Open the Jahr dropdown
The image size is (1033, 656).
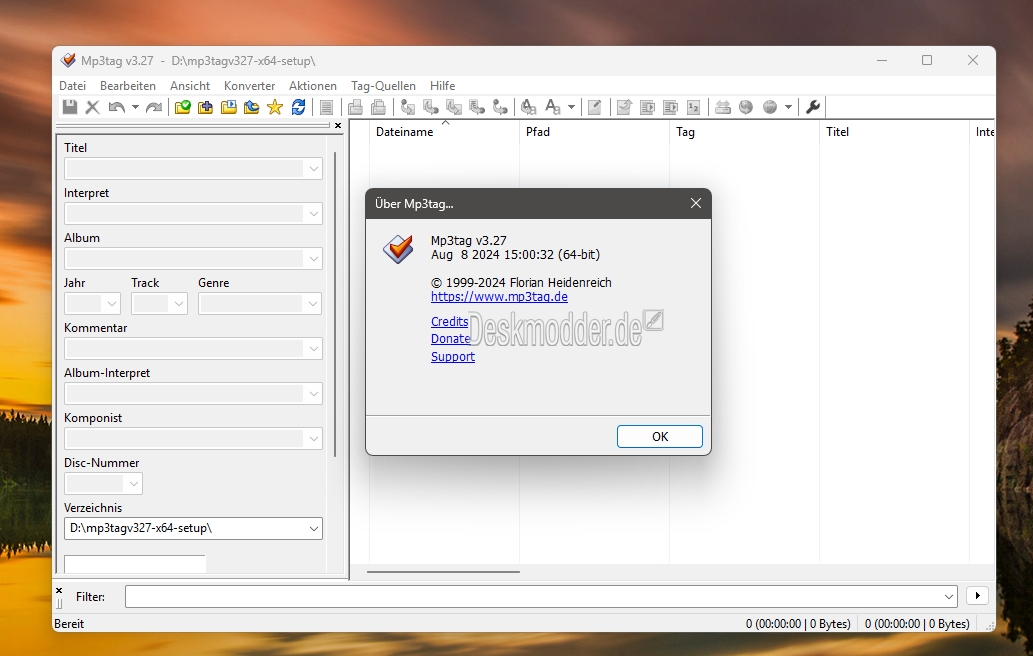[x=111, y=304]
